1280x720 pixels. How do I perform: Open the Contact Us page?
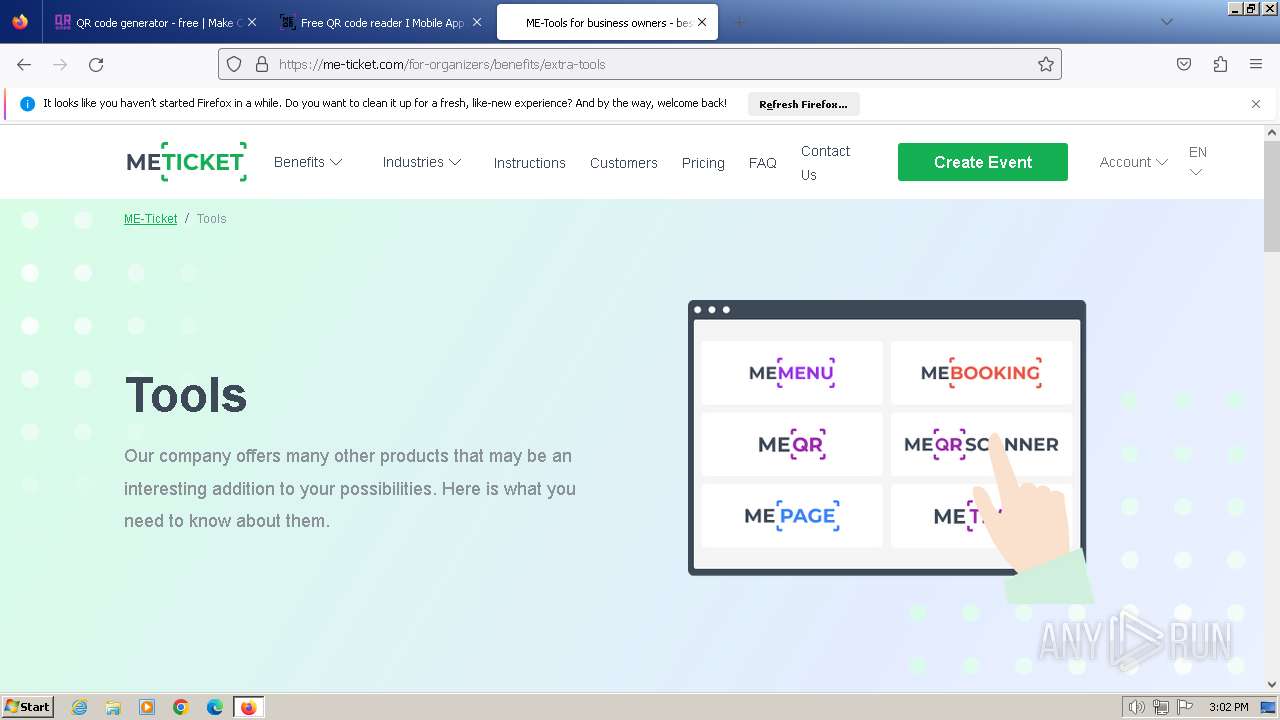click(x=825, y=162)
